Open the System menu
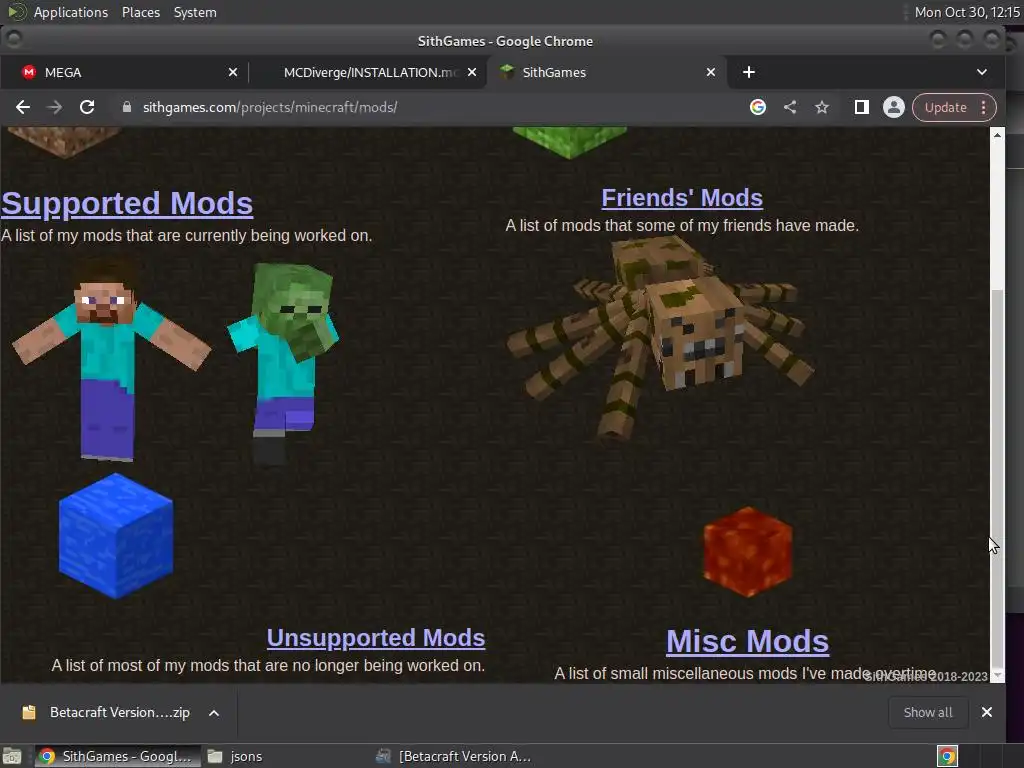This screenshot has width=1024, height=768. click(x=195, y=12)
